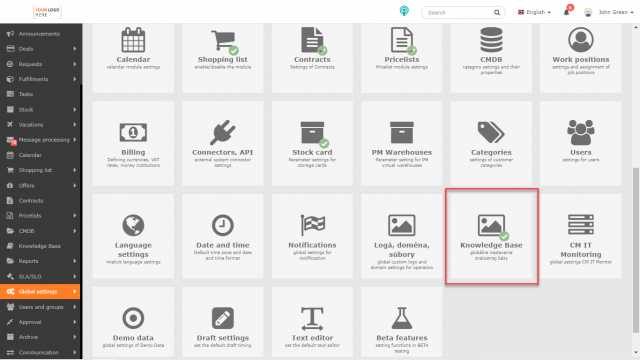The height and width of the screenshot is (360, 640).
Task: Open the Contracts settings tile
Action: point(312,58)
